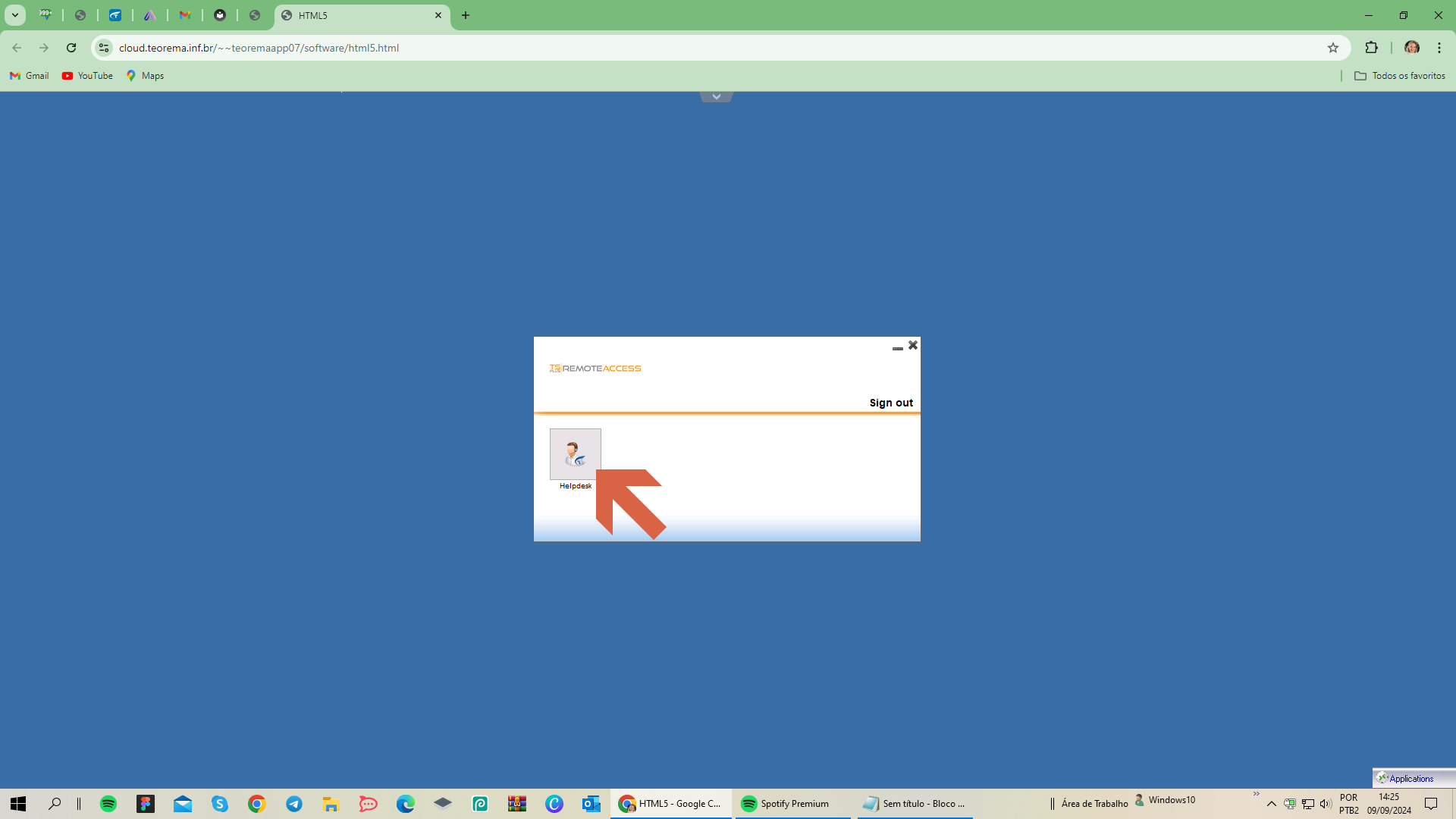The width and height of the screenshot is (1456, 819).
Task: Change the POR PTB2 input language
Action: (1349, 804)
